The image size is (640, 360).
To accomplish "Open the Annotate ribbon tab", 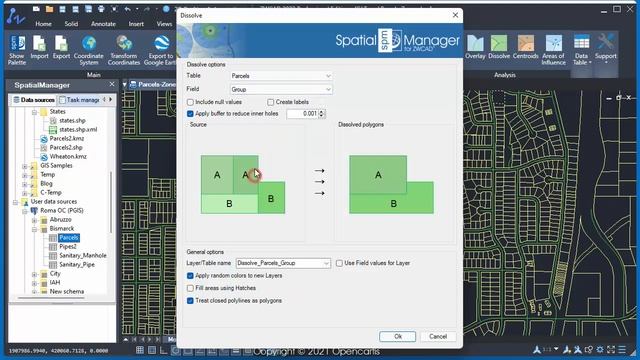I will point(103,24).
